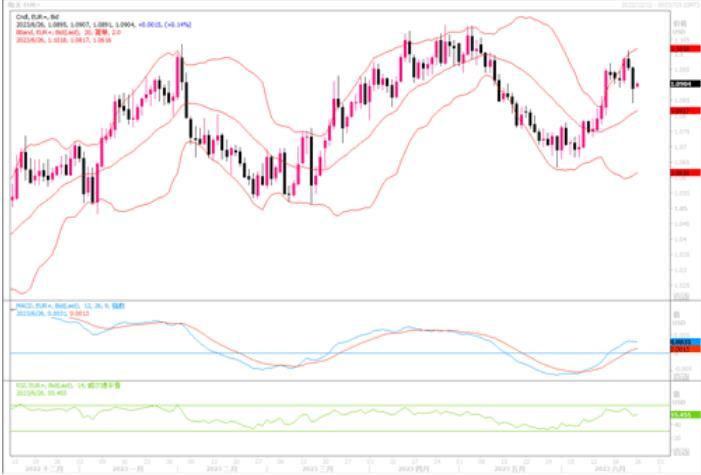The height and width of the screenshot is (475, 701).
Task: Click the red MACD signal value tag
Action: click(682, 349)
